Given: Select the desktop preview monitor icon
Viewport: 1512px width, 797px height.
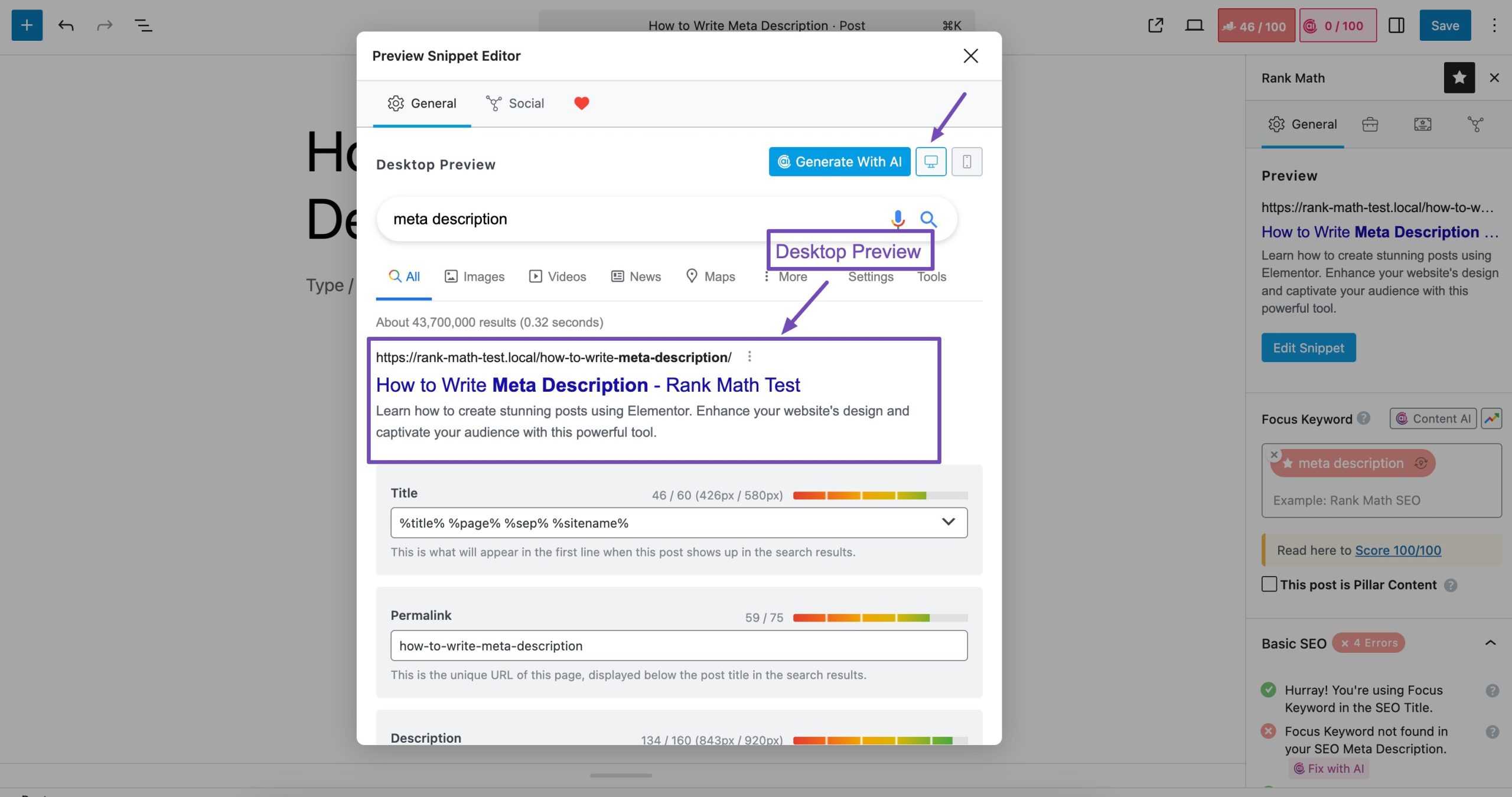Looking at the screenshot, I should click(931, 162).
